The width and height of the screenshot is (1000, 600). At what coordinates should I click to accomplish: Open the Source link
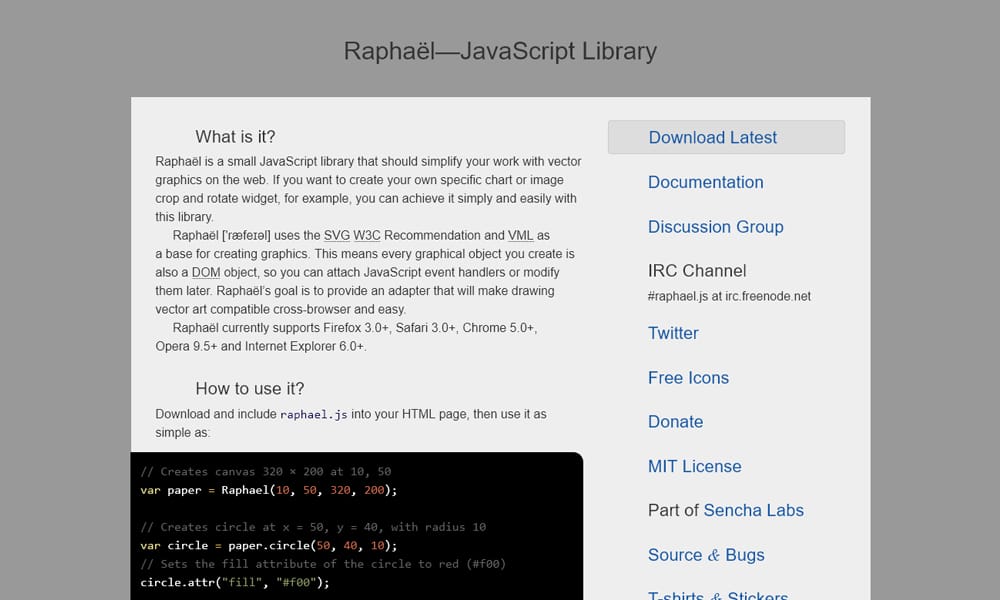[x=675, y=555]
